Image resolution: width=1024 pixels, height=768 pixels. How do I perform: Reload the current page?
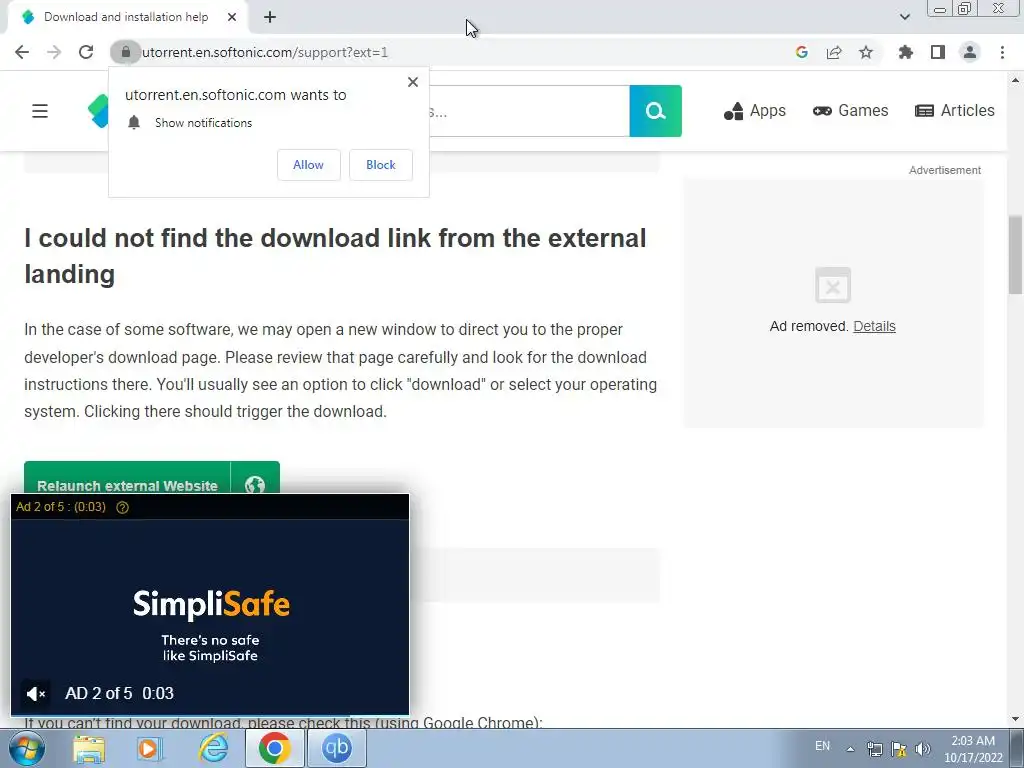coord(86,52)
